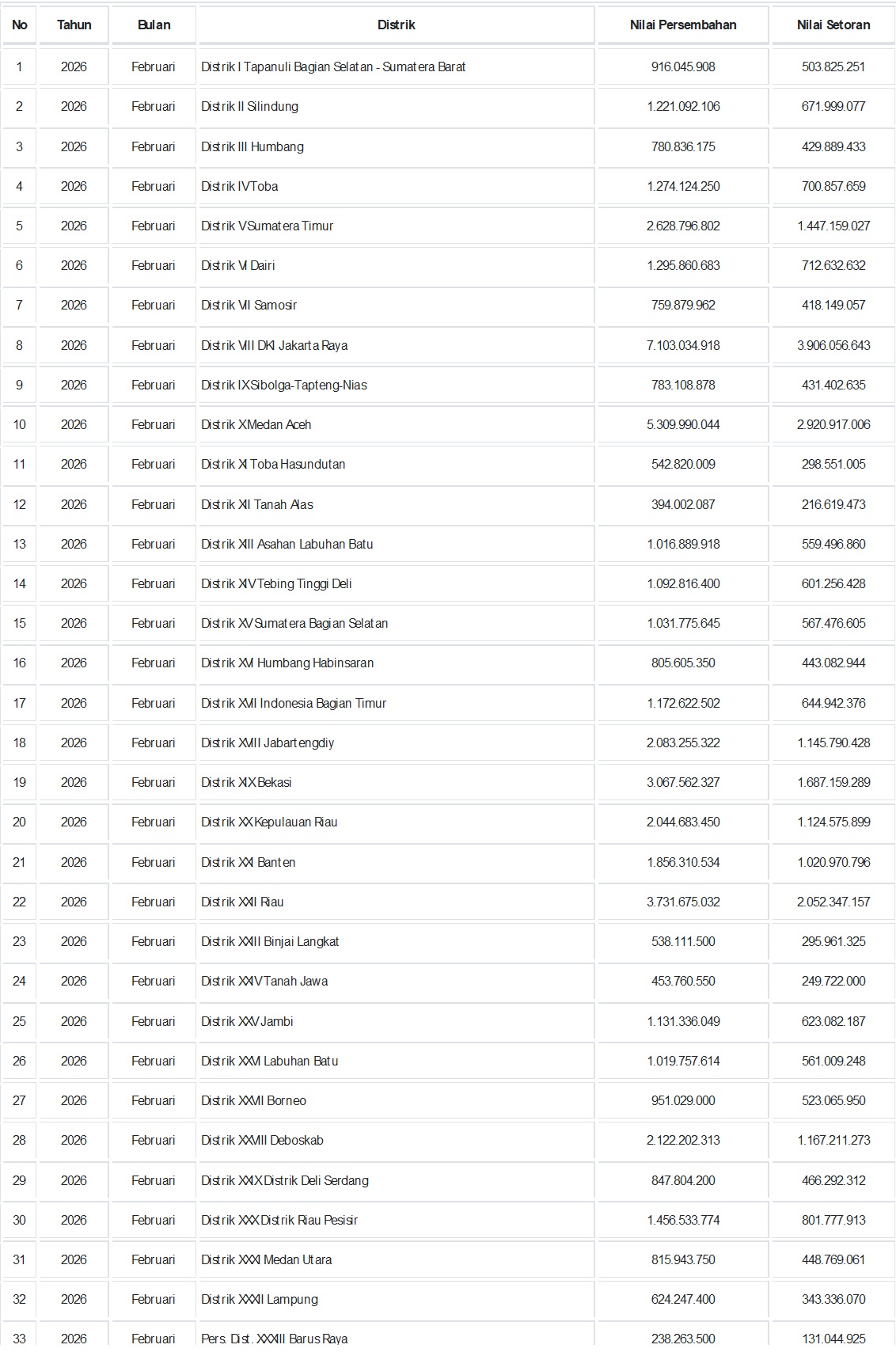The width and height of the screenshot is (896, 1356).
Task: Click the Distrik column header
Action: (x=396, y=25)
